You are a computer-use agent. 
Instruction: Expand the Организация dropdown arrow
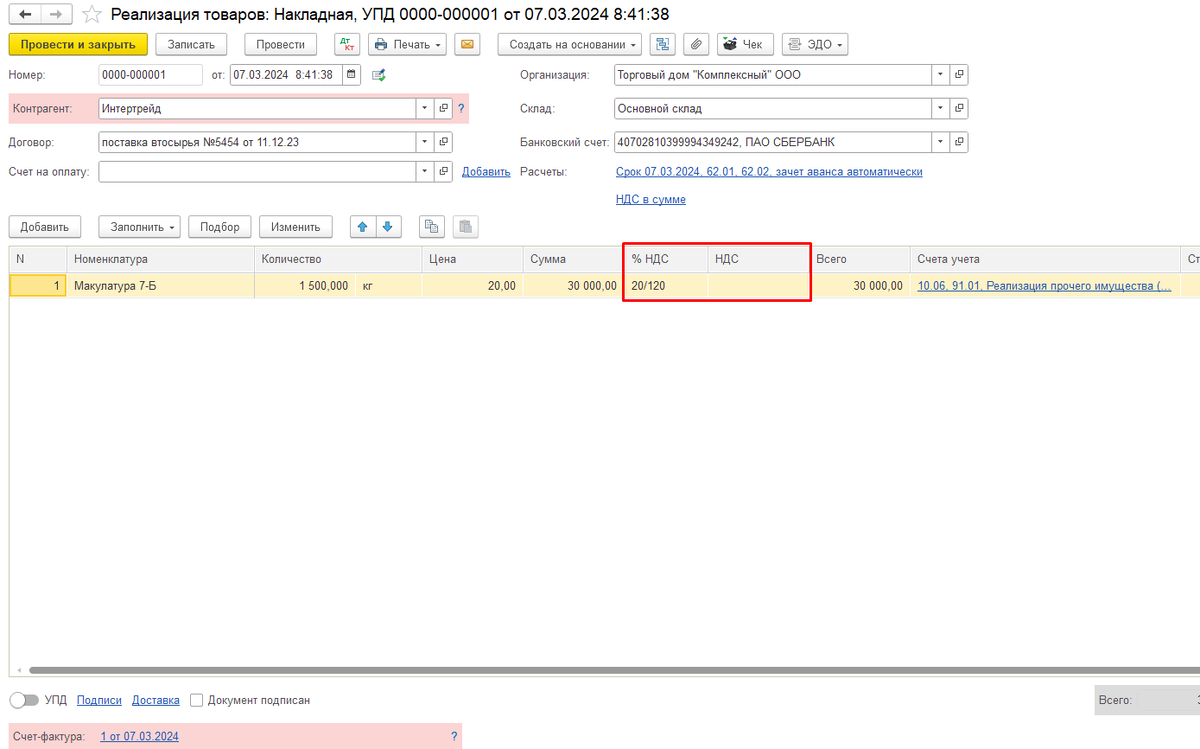click(941, 75)
